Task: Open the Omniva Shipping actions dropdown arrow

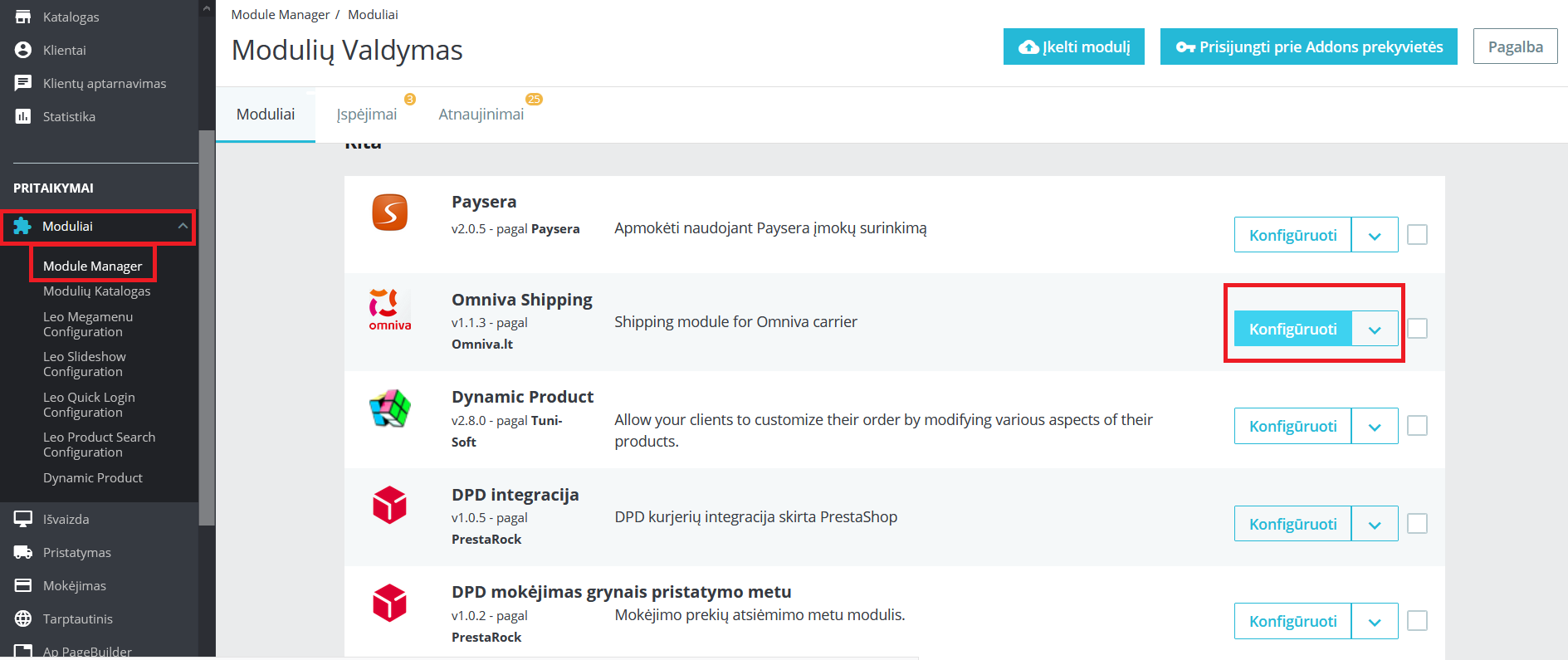Action: click(1375, 329)
